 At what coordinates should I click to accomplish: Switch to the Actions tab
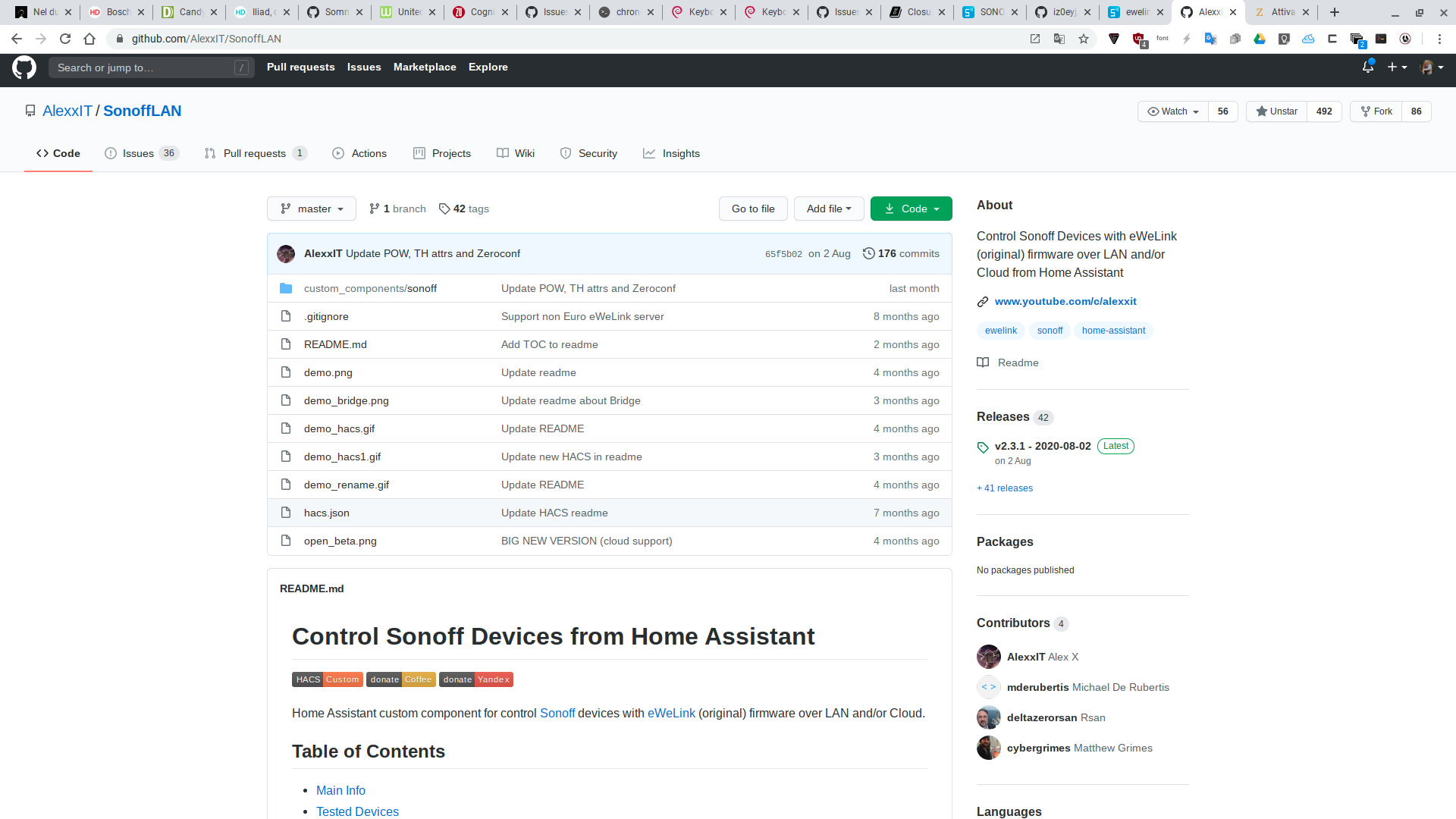tap(359, 153)
